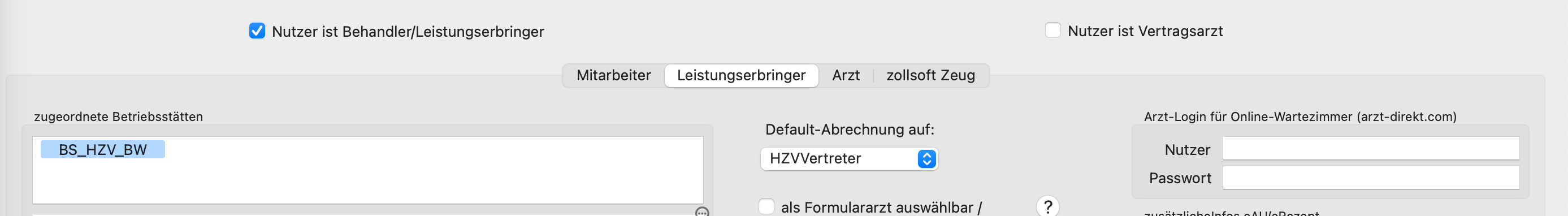
Task: Switch to the Mitarbeiter tab
Action: click(613, 75)
